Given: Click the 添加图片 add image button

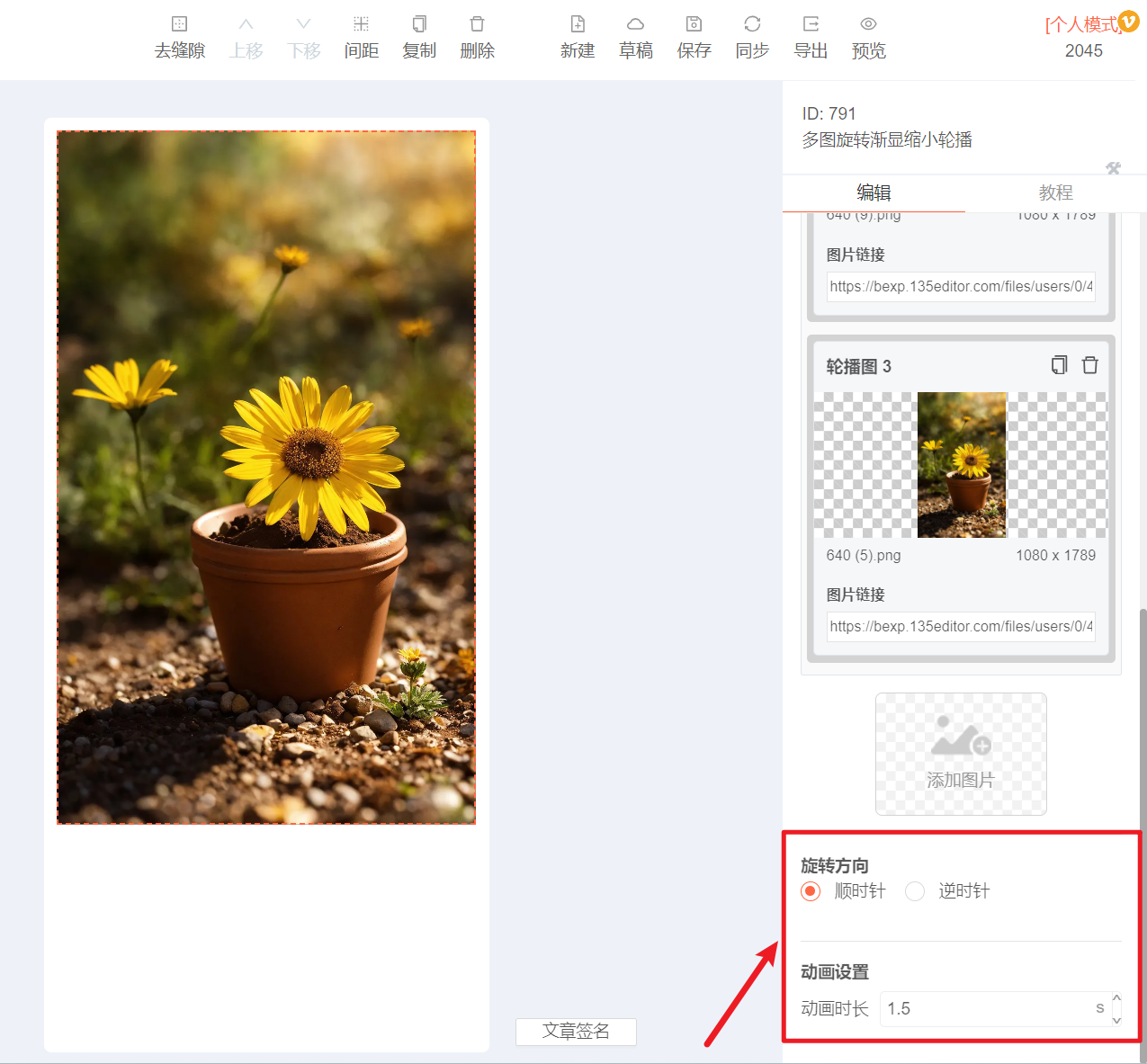Looking at the screenshot, I should pos(961,754).
